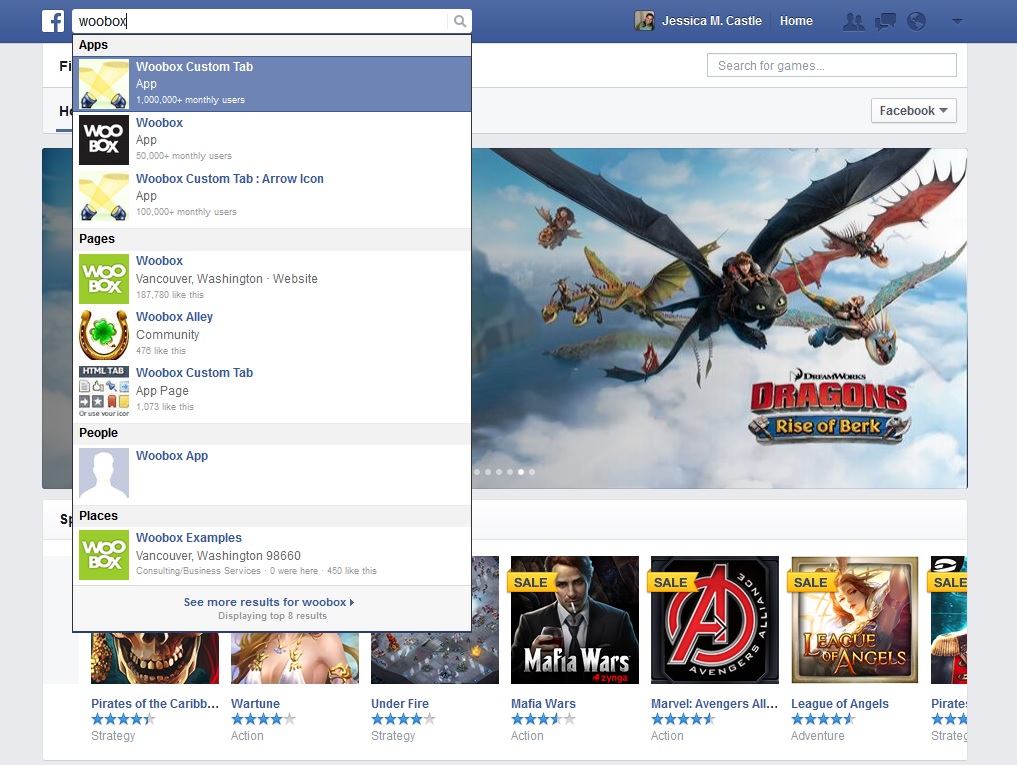Click the Wartune game title
Image resolution: width=1017 pixels, height=765 pixels.
(256, 703)
